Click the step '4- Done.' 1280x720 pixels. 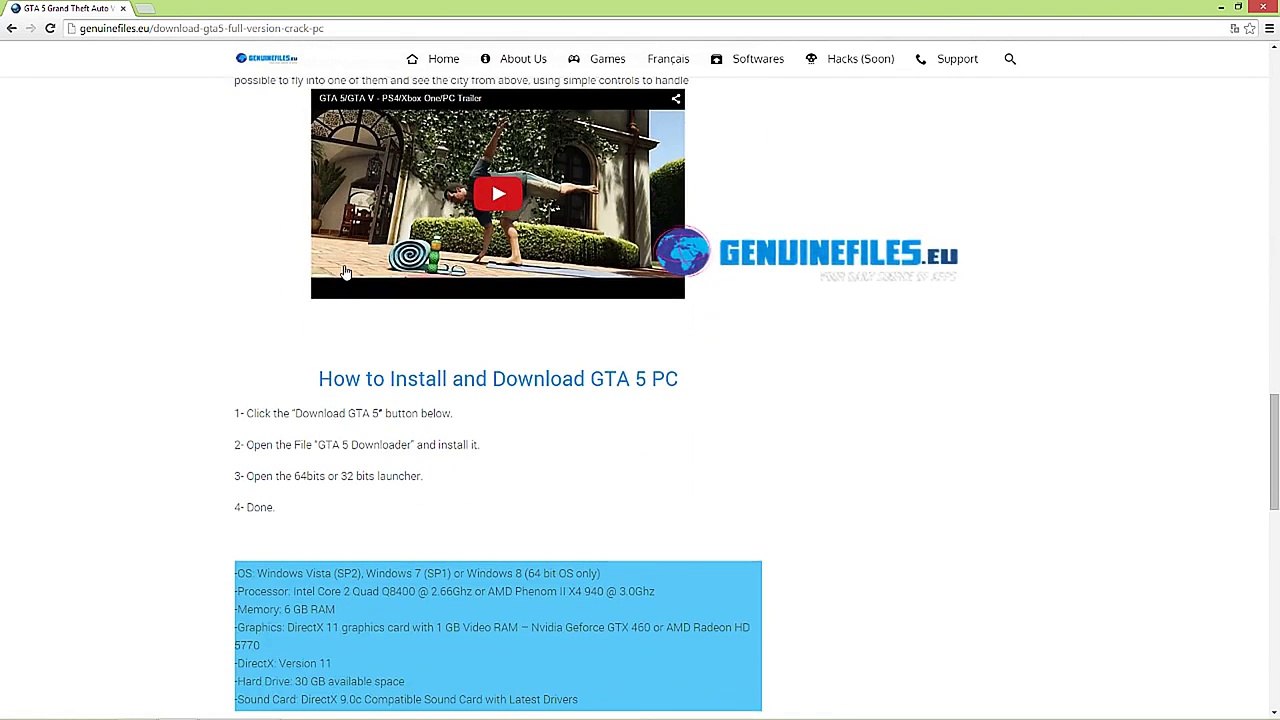254,507
